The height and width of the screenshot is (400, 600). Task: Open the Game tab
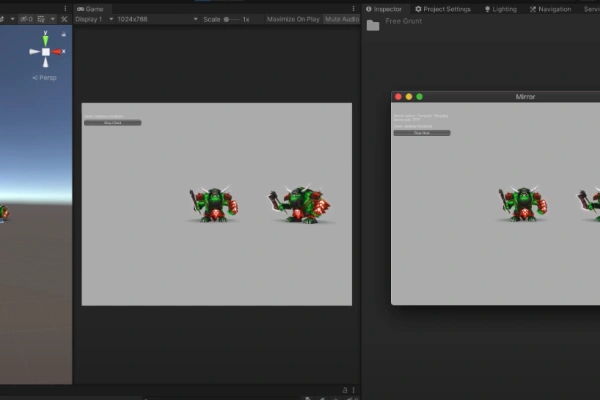click(90, 8)
